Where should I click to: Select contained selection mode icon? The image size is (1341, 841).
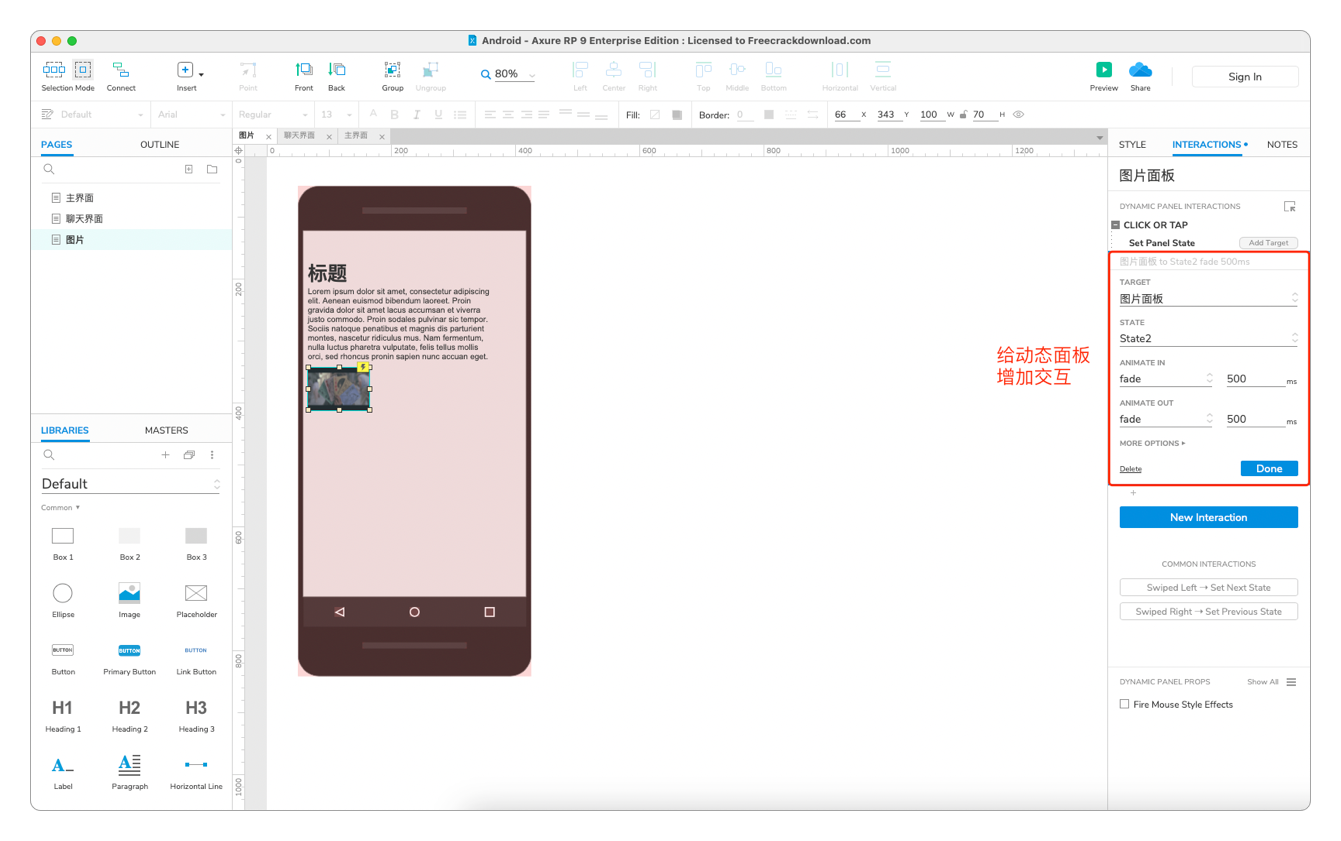(83, 69)
